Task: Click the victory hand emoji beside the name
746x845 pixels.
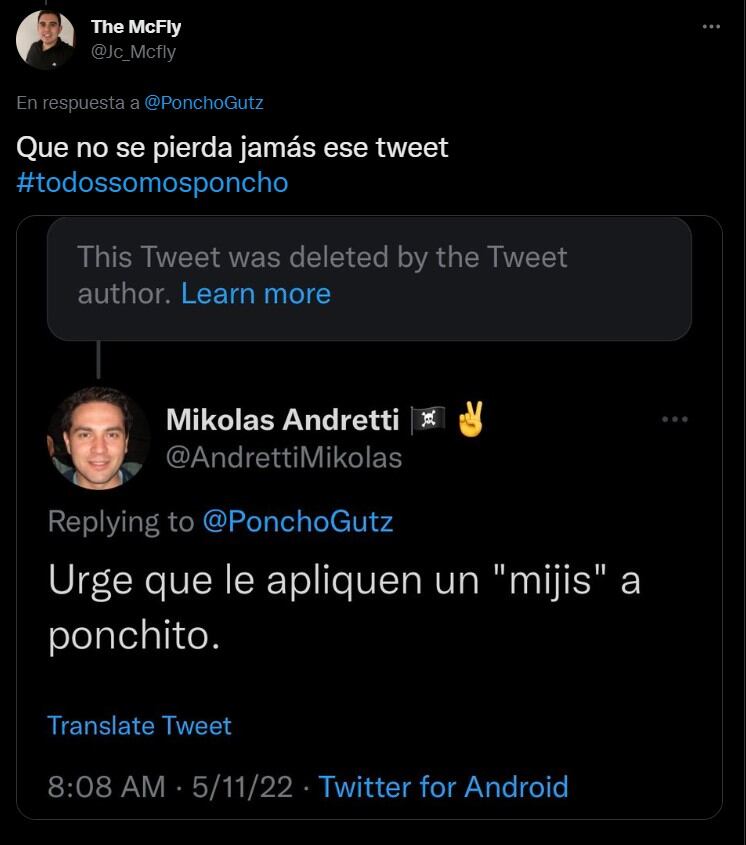Action: (x=469, y=419)
